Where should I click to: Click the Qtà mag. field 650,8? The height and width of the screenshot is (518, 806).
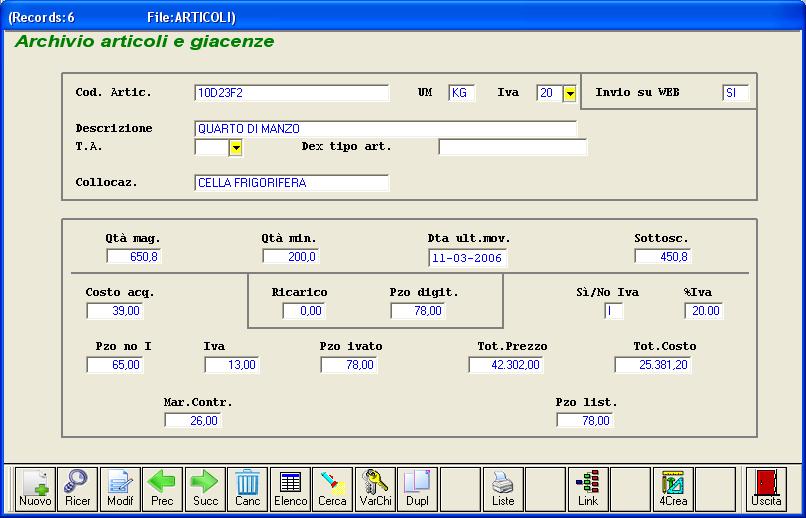tap(134, 256)
